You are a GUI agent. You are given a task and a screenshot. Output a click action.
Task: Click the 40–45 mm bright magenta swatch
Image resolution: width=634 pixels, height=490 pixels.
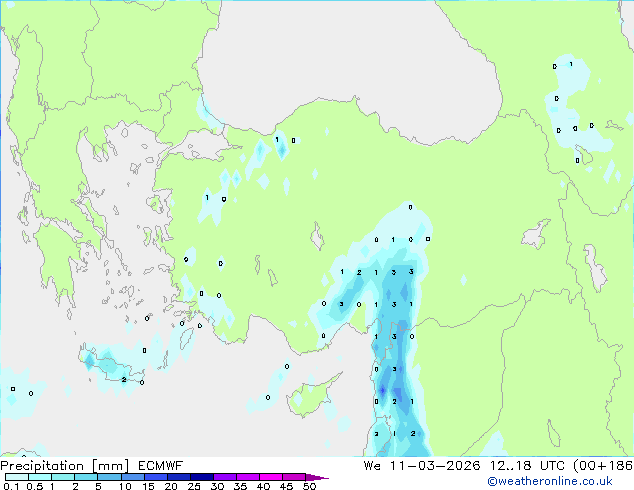[271, 477]
